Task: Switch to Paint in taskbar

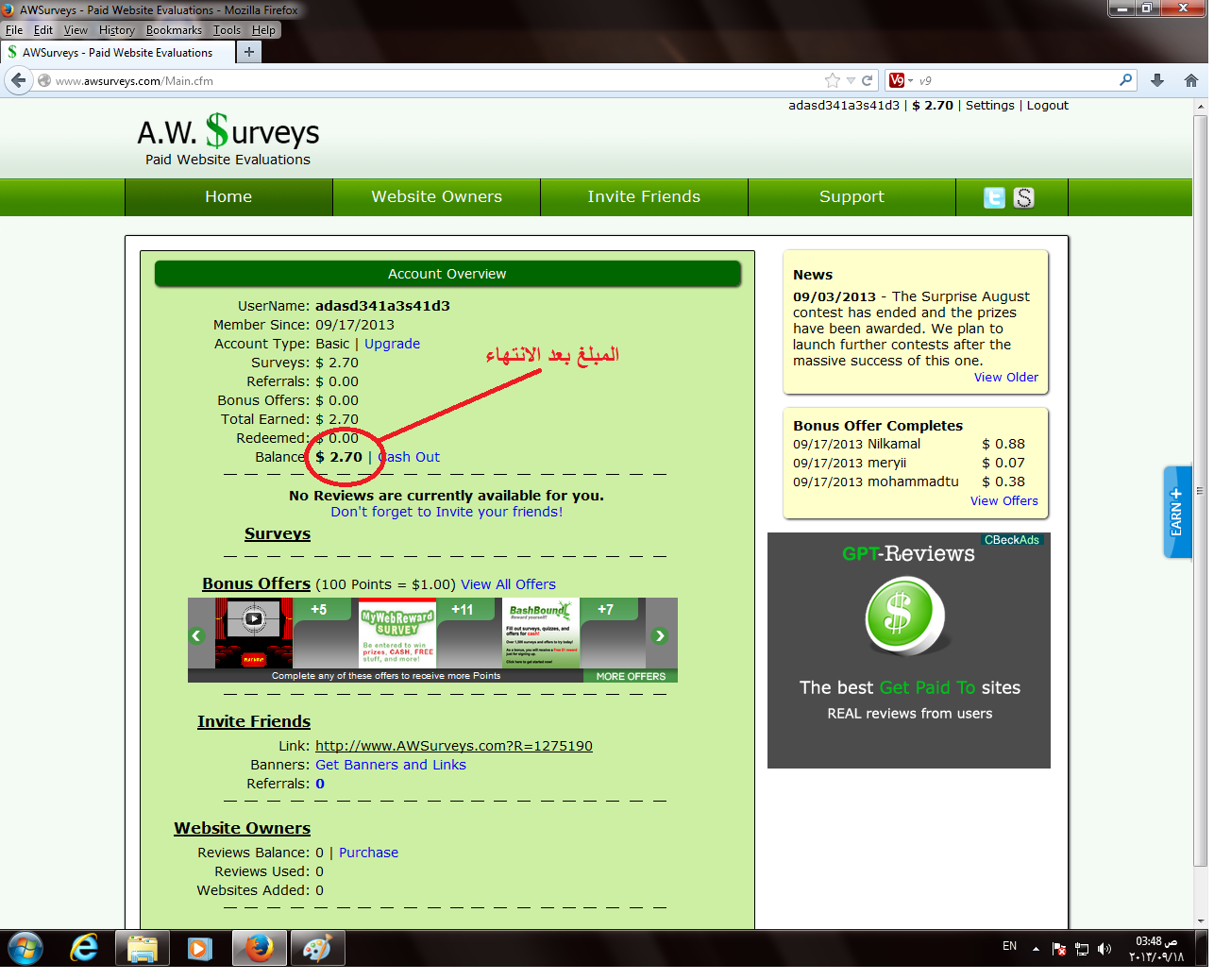Action: pos(317,948)
